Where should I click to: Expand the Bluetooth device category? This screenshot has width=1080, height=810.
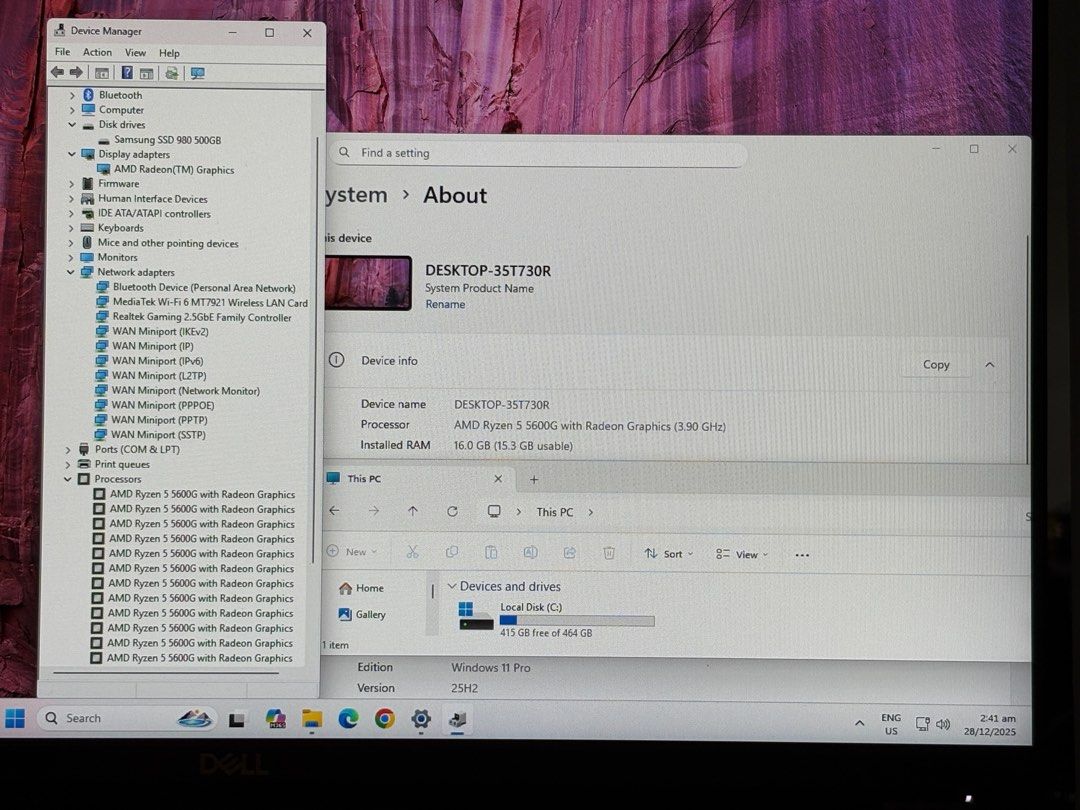coord(72,95)
